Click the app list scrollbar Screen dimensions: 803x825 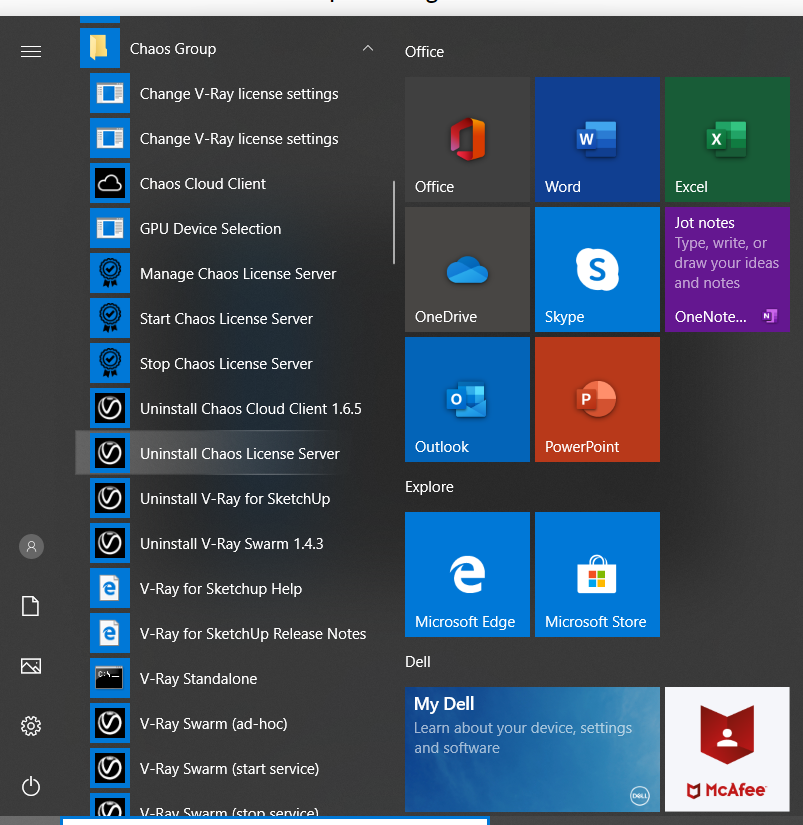[394, 222]
